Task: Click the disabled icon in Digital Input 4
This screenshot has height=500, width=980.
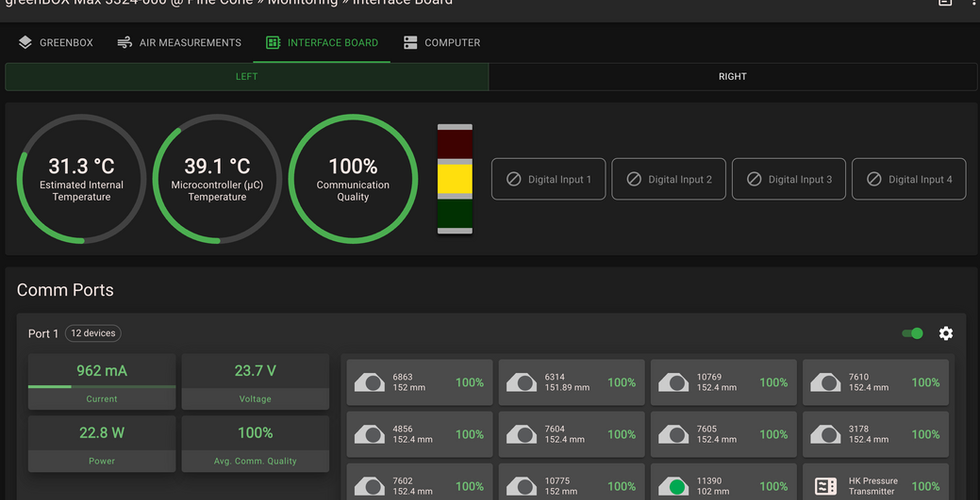Action: tap(874, 179)
